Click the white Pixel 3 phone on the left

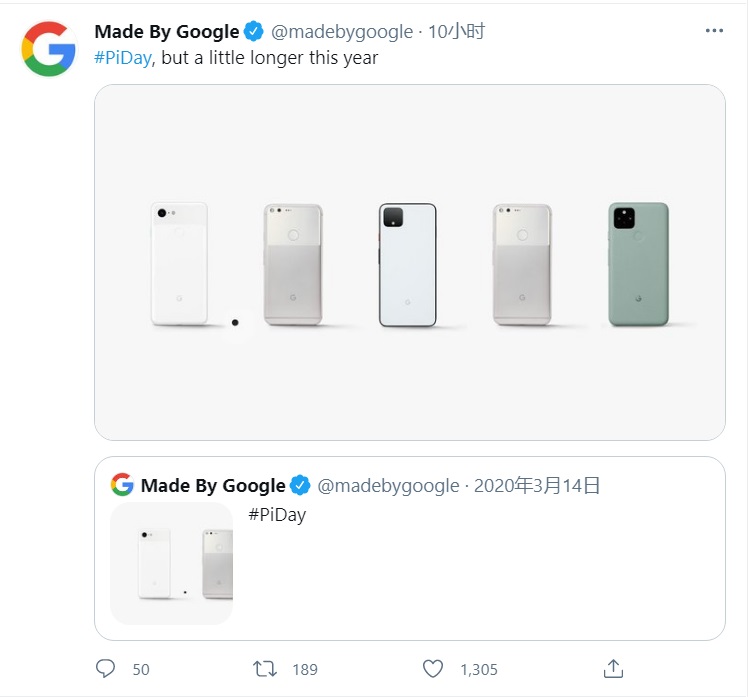coord(179,264)
